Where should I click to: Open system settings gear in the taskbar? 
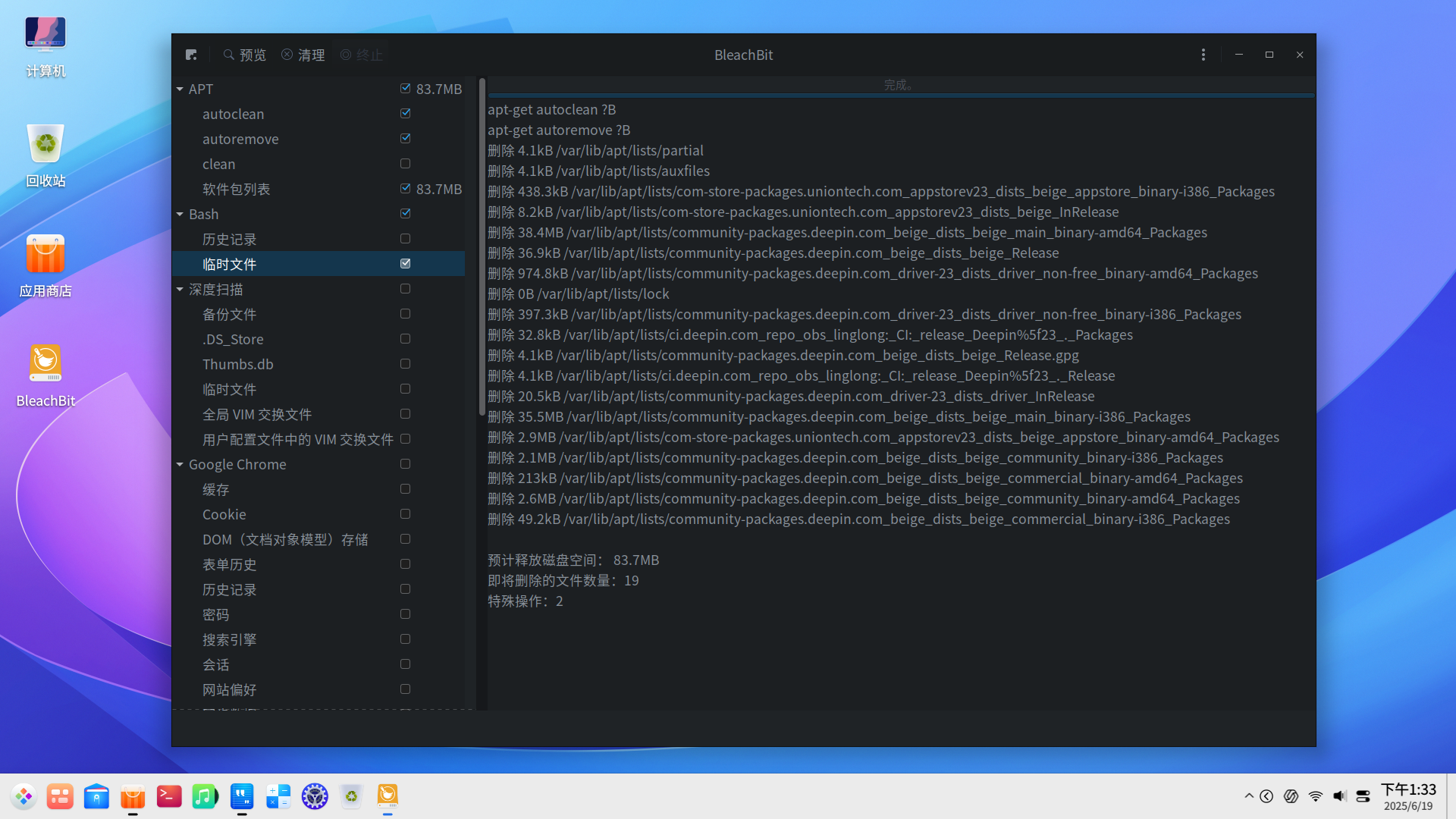[x=315, y=796]
